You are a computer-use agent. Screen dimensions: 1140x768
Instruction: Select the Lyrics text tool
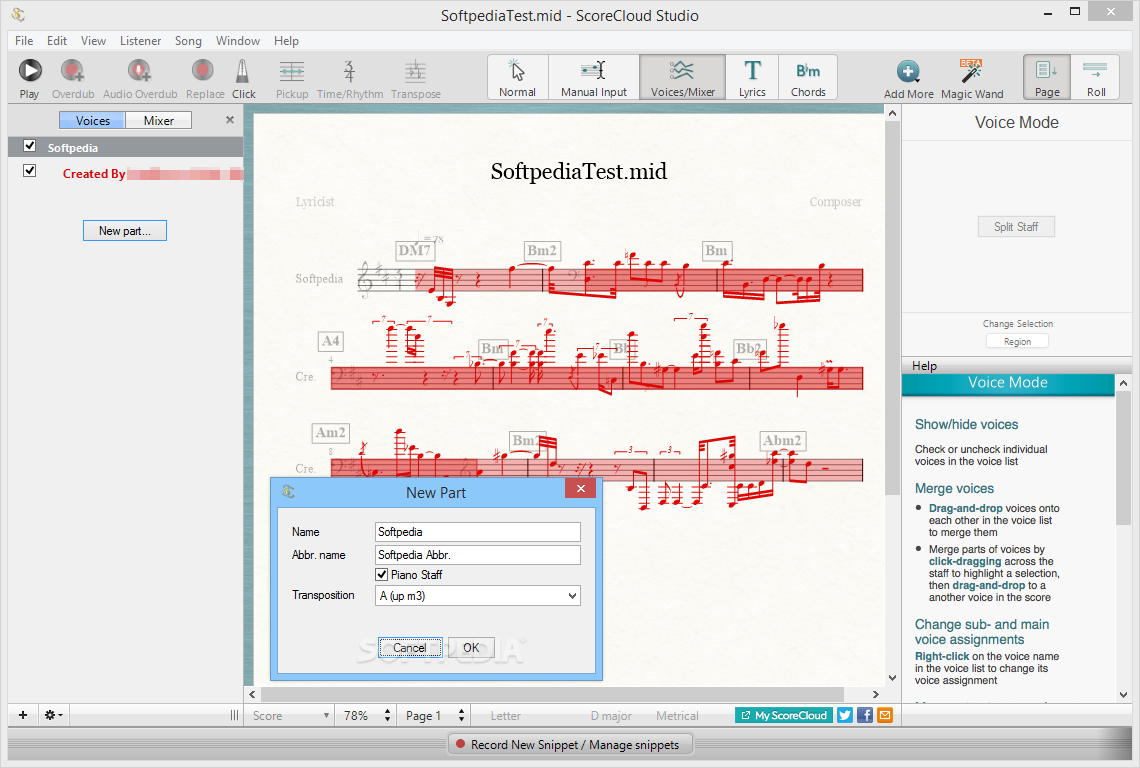tap(752, 77)
